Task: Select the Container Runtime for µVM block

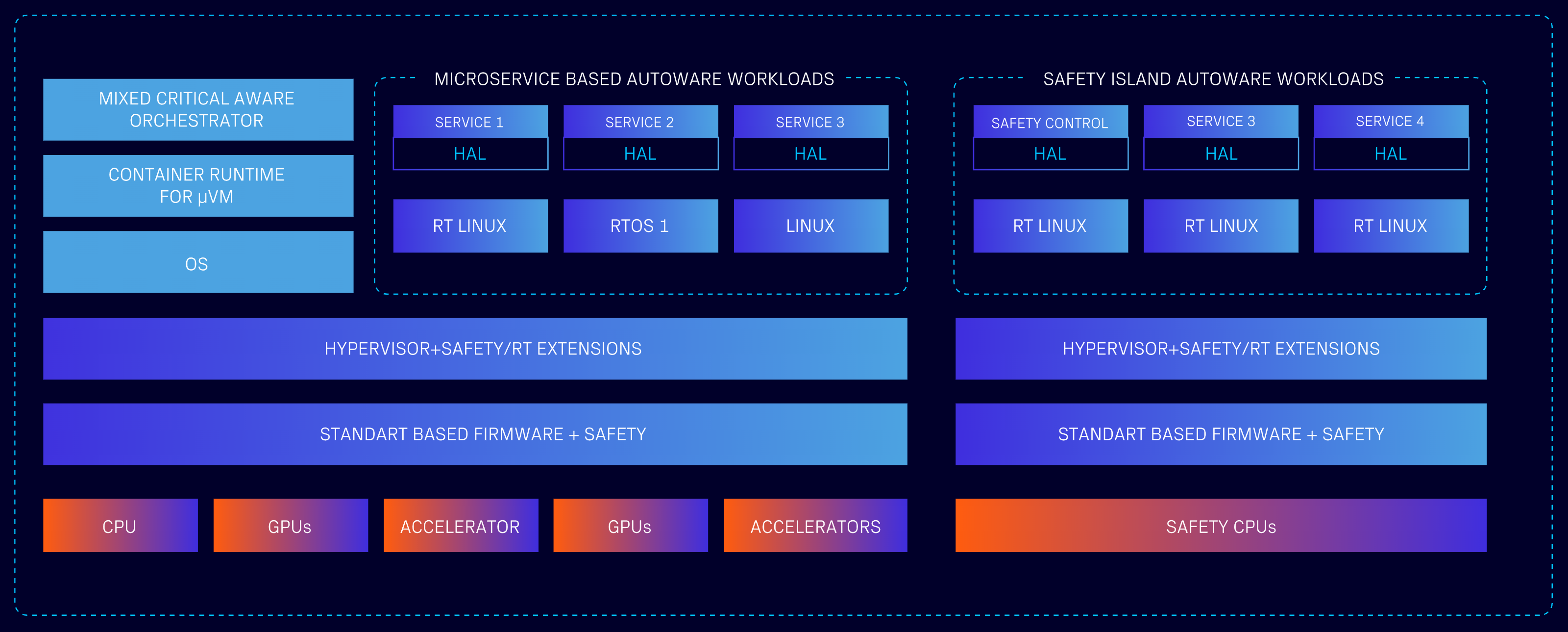Action: coord(198,186)
